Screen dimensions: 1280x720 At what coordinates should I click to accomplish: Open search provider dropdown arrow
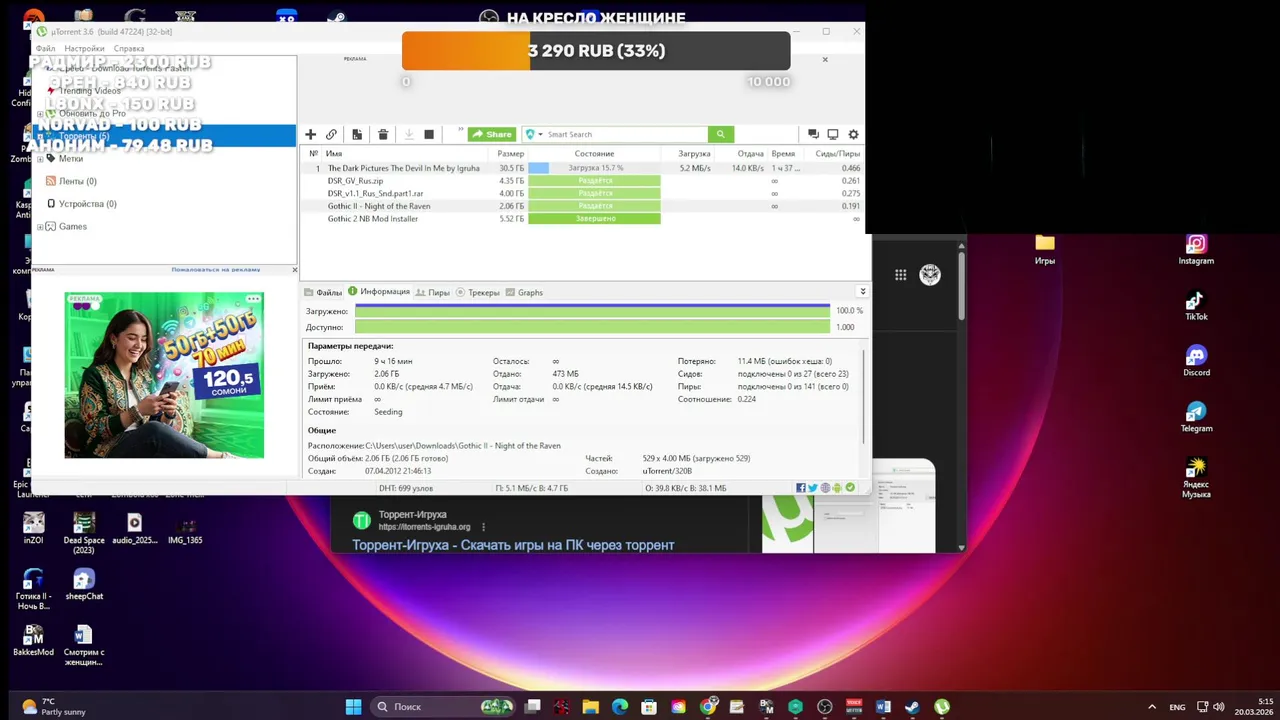(540, 134)
